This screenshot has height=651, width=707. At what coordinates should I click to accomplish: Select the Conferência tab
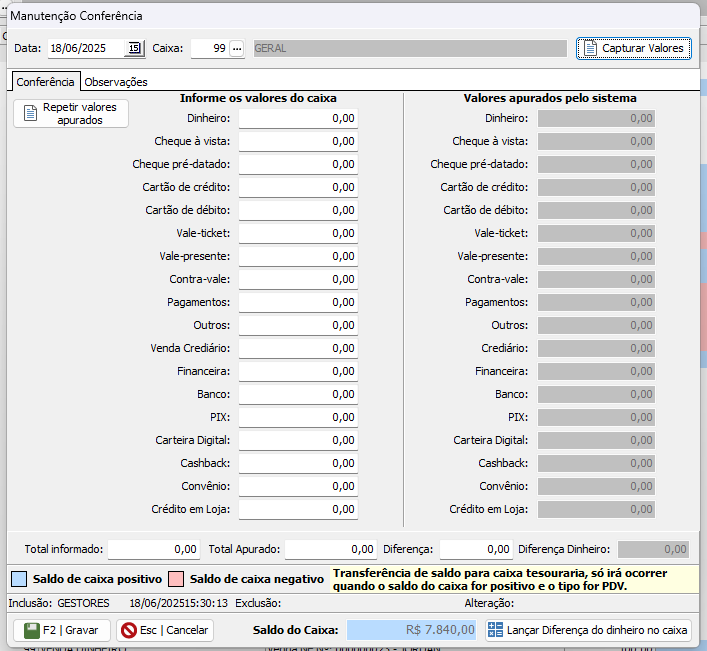click(x=46, y=82)
